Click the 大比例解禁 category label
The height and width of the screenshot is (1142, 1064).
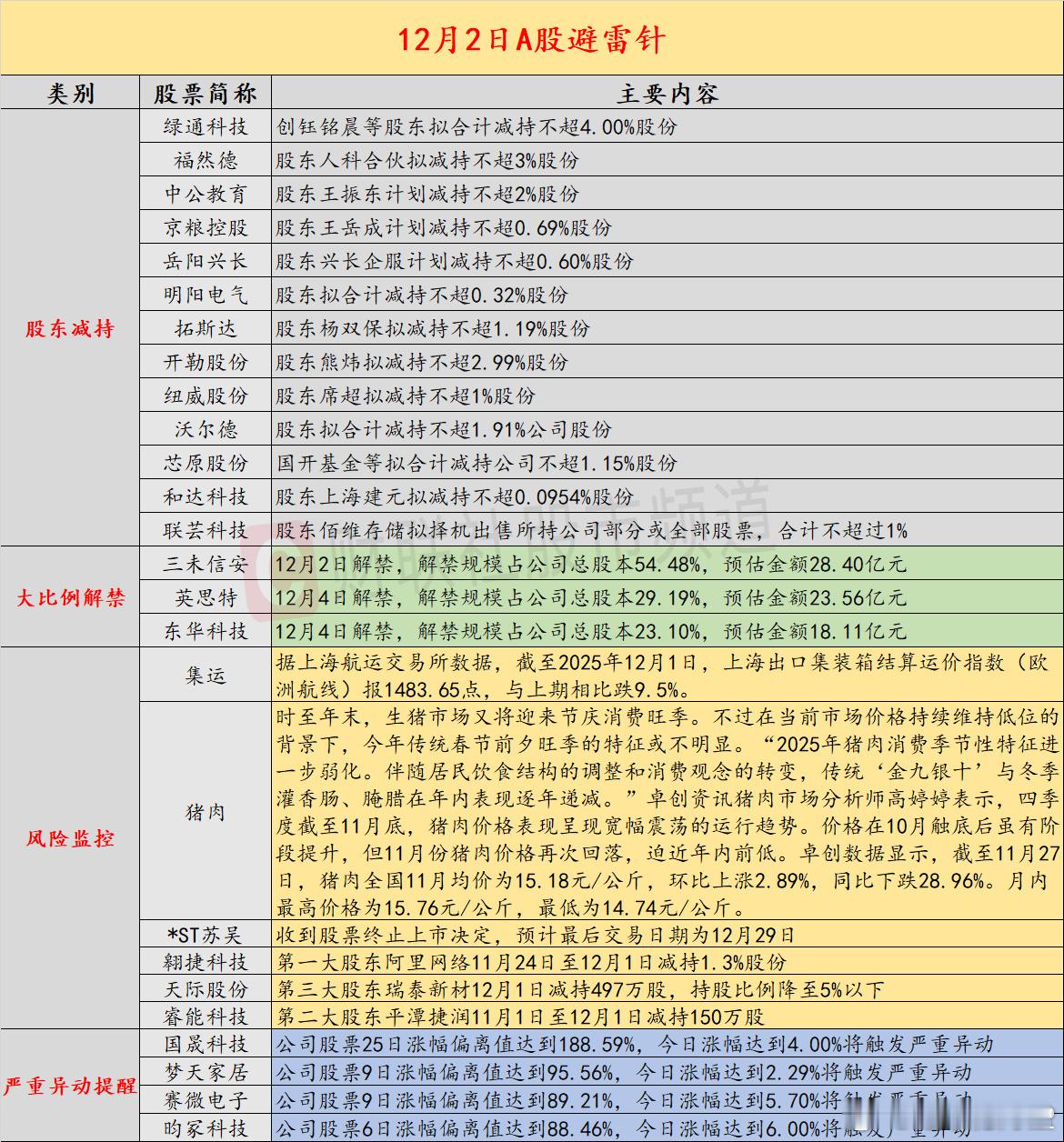(x=70, y=597)
